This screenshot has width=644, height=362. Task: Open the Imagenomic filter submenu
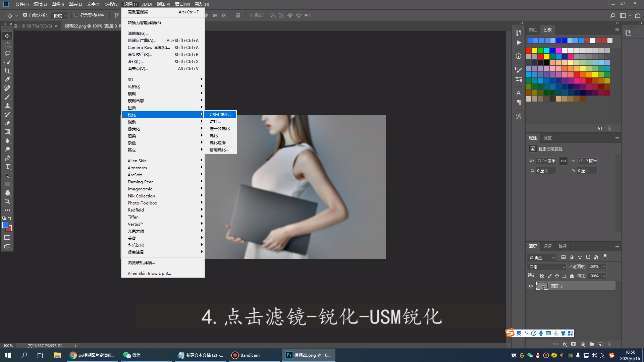click(163, 189)
